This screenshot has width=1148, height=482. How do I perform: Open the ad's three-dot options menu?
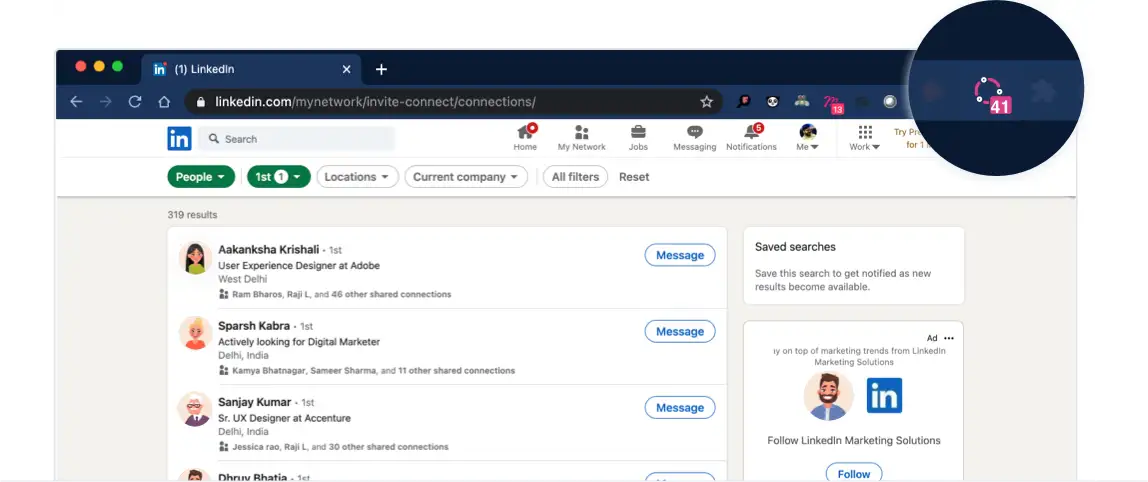[949, 338]
